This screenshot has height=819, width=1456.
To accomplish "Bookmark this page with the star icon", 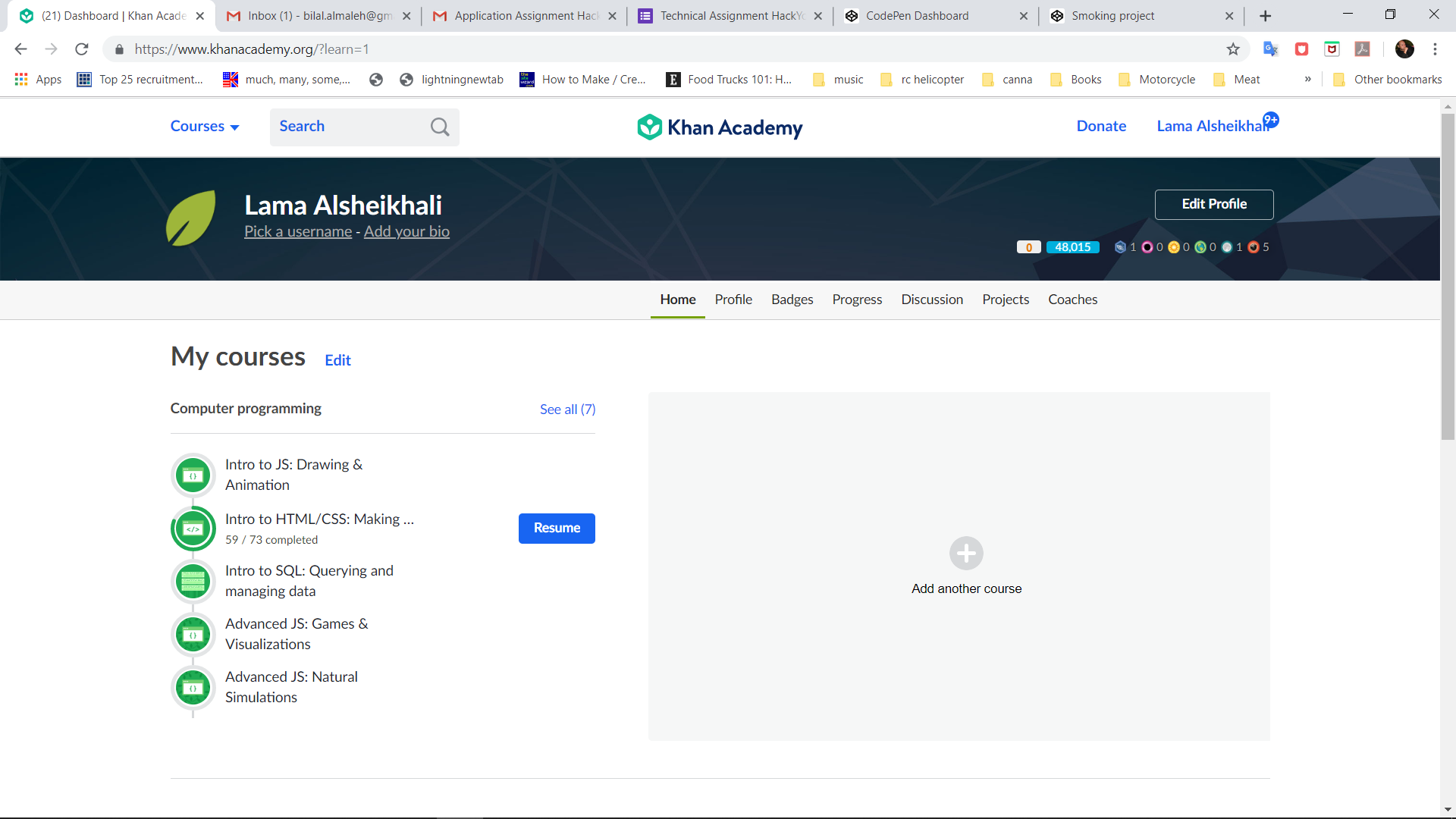I will point(1233,49).
